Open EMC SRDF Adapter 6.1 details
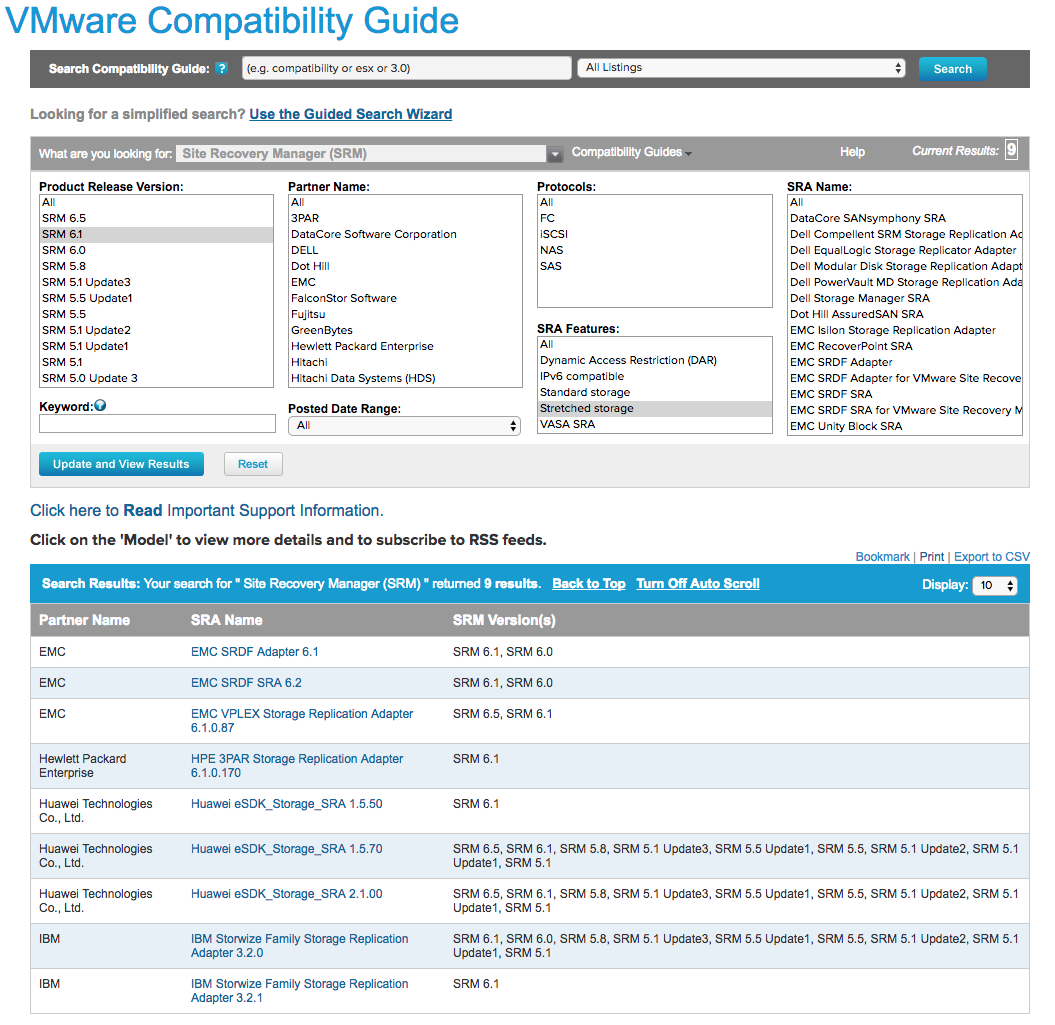Viewport: 1055px width, 1025px height. (x=254, y=652)
